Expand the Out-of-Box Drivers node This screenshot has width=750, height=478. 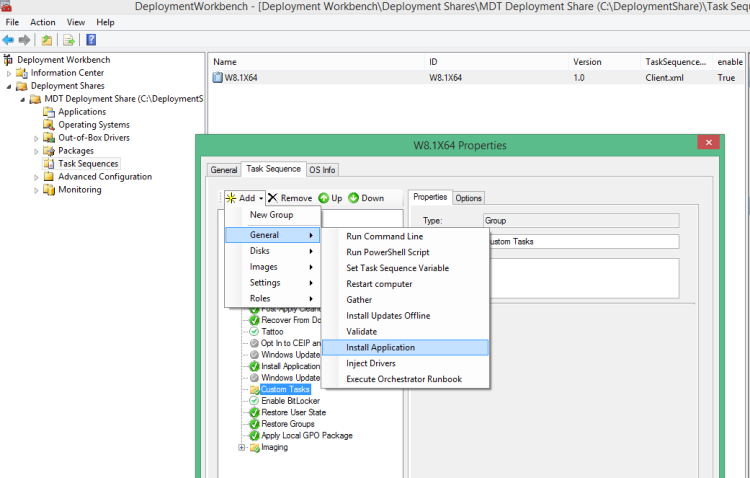(36, 138)
